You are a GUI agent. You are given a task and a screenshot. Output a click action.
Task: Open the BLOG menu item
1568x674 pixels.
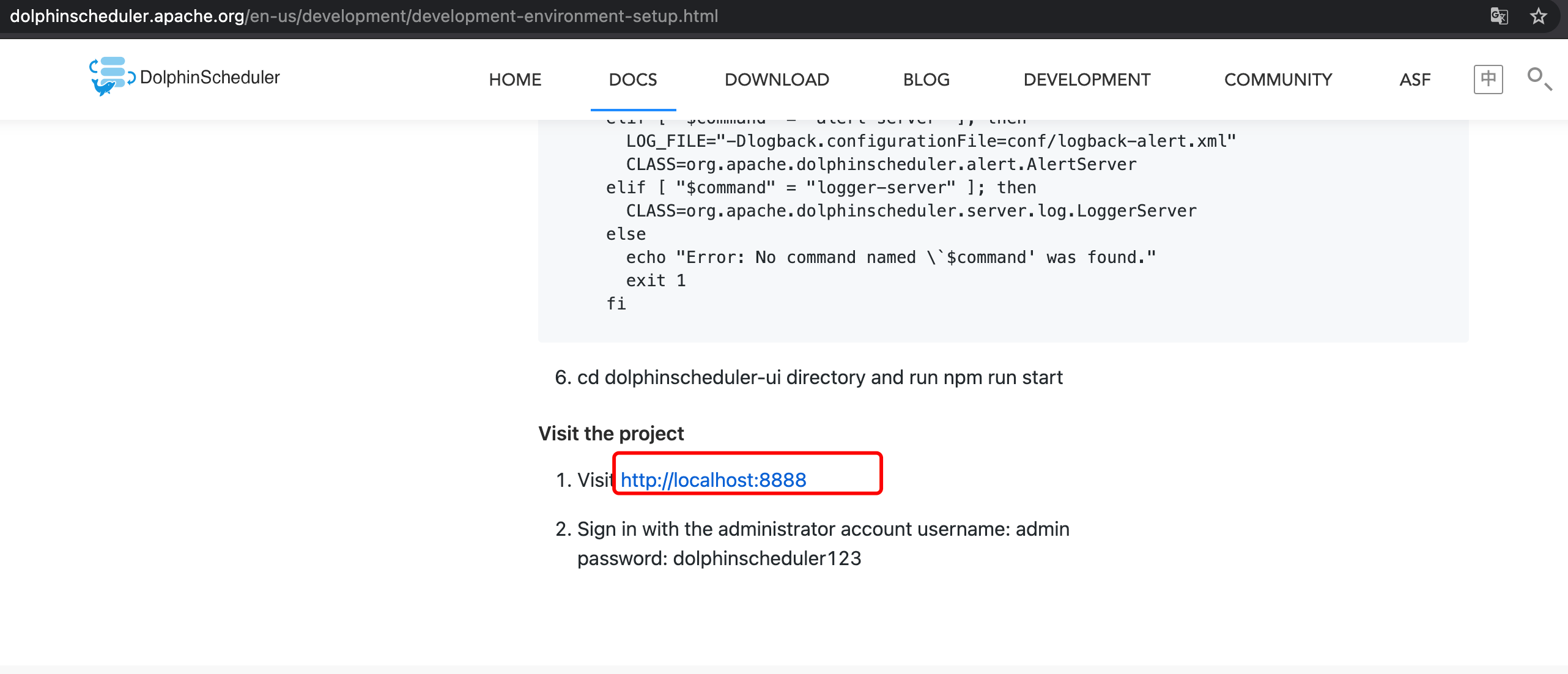pyautogui.click(x=926, y=80)
